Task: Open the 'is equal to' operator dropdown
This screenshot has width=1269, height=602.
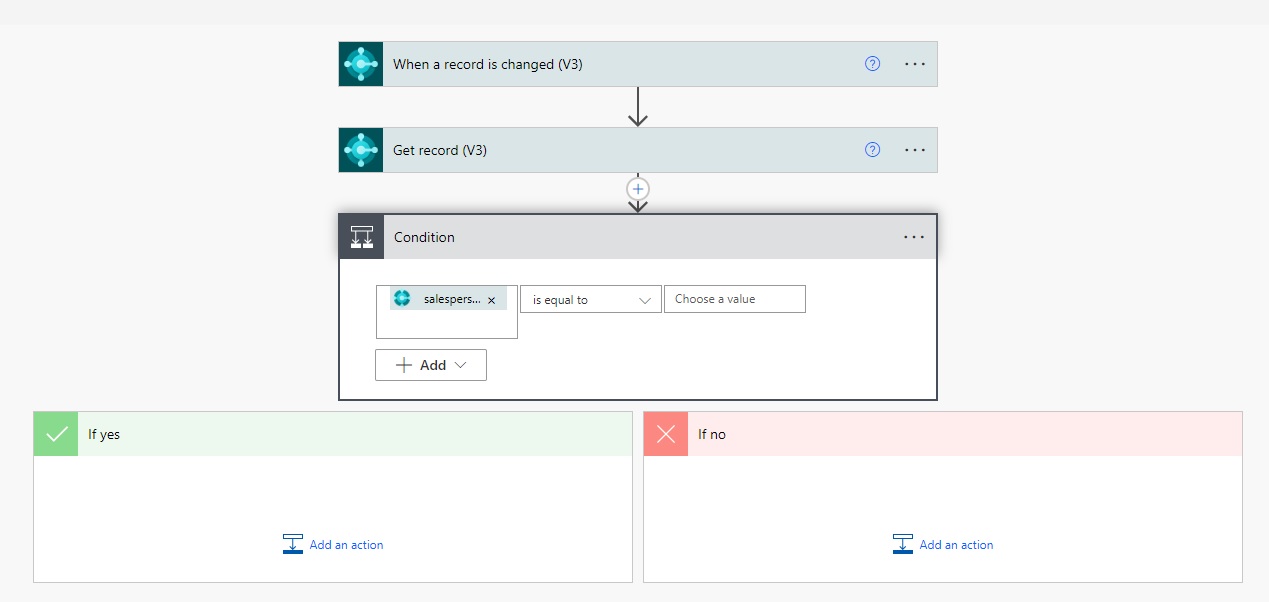Action: [x=590, y=299]
